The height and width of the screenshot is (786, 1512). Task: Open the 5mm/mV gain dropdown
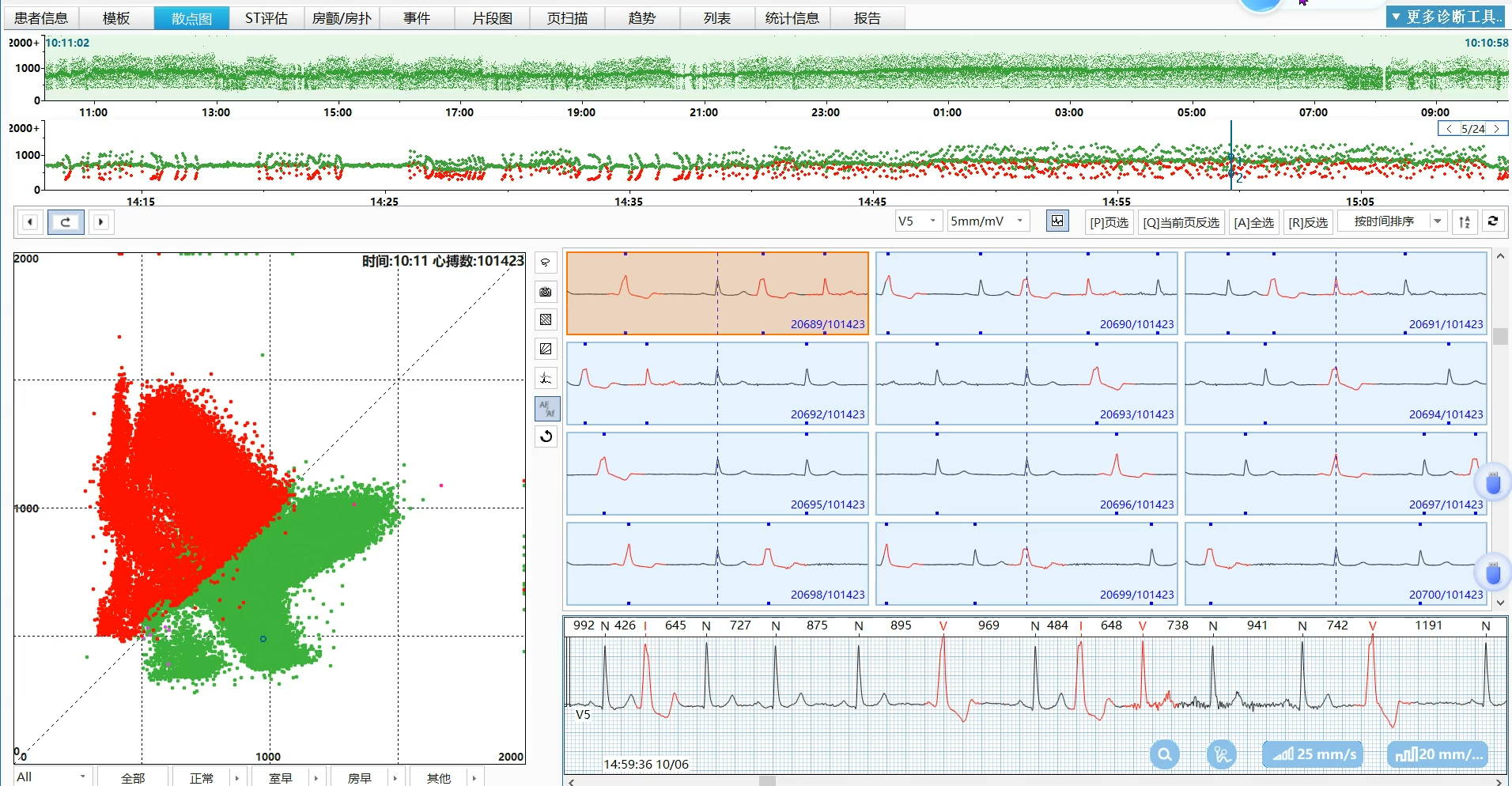(x=988, y=221)
